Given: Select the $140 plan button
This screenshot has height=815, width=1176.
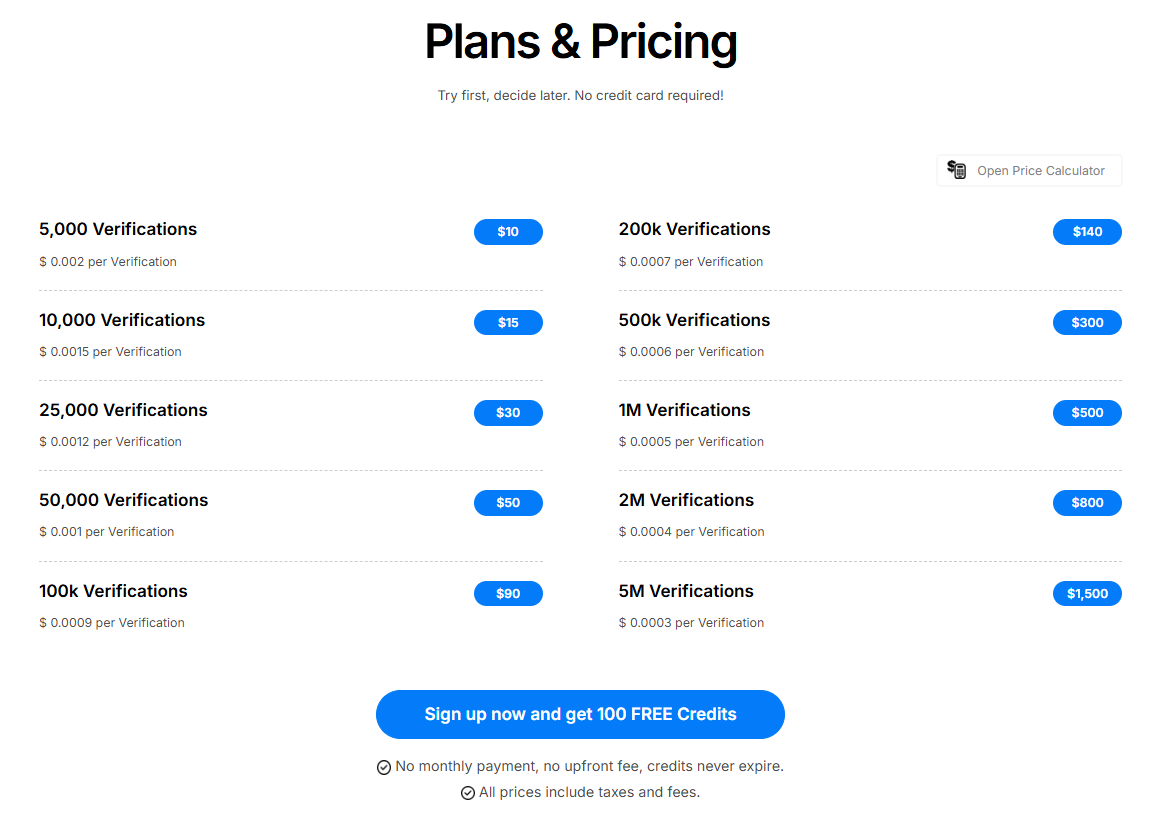Looking at the screenshot, I should pyautogui.click(x=1087, y=232).
